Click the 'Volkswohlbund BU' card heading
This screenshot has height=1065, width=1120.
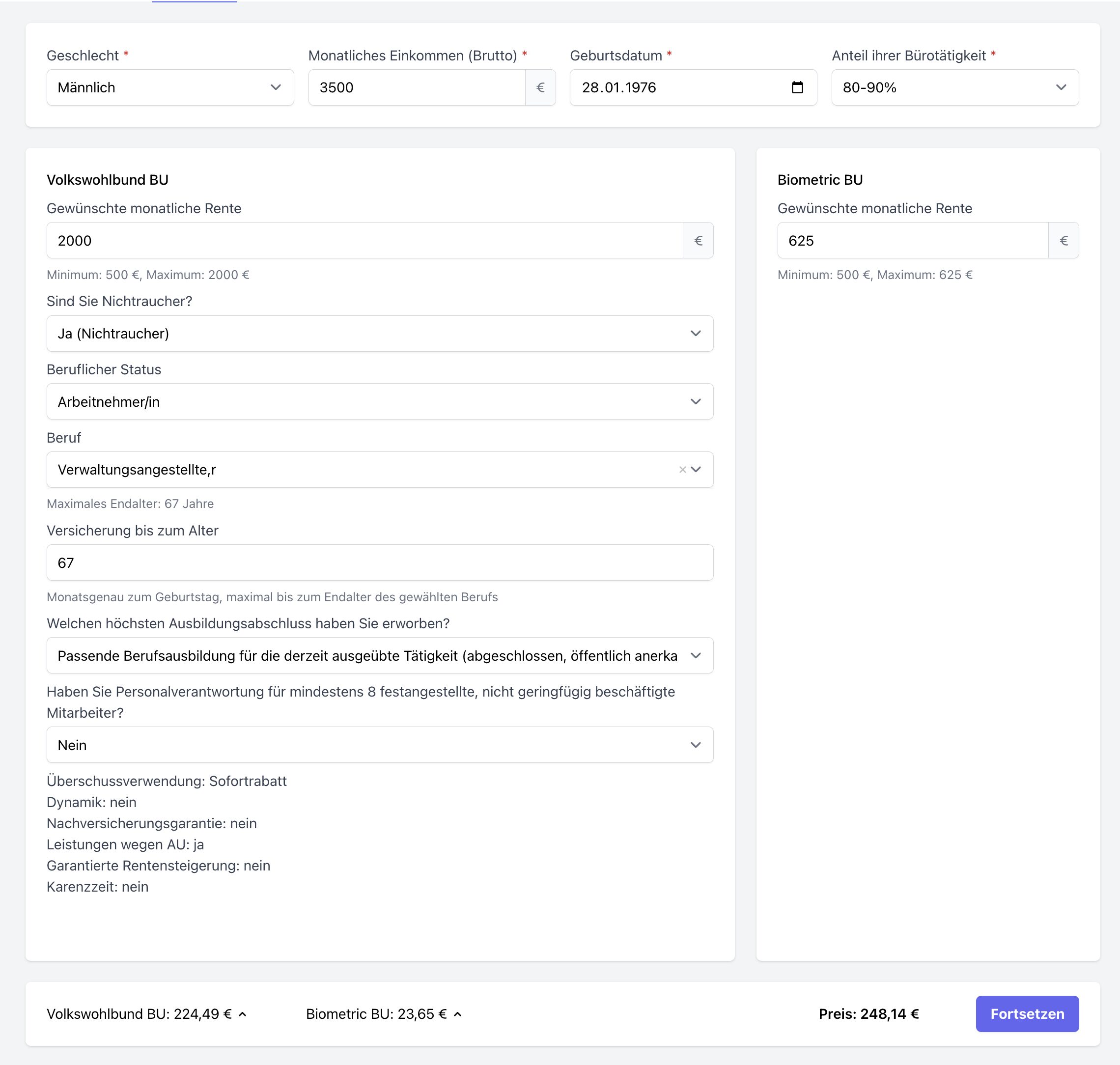point(107,180)
